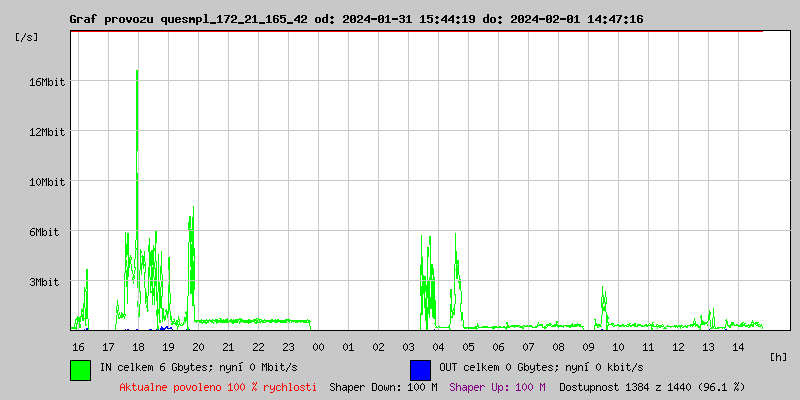The height and width of the screenshot is (400, 800).
Task: Click the green IN legend swatch
Action: click(x=81, y=369)
